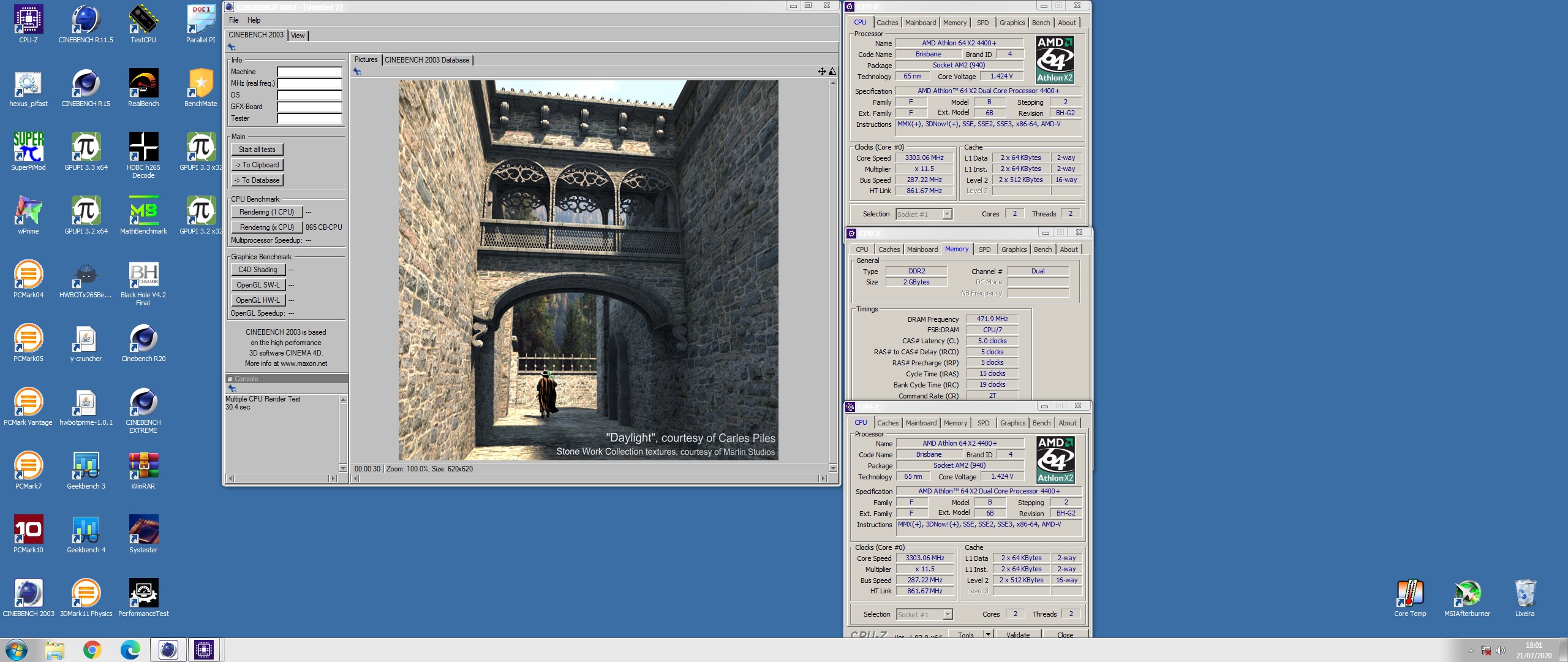Click the Tester input field
Viewport: 1568px width, 662px height.
click(x=309, y=118)
